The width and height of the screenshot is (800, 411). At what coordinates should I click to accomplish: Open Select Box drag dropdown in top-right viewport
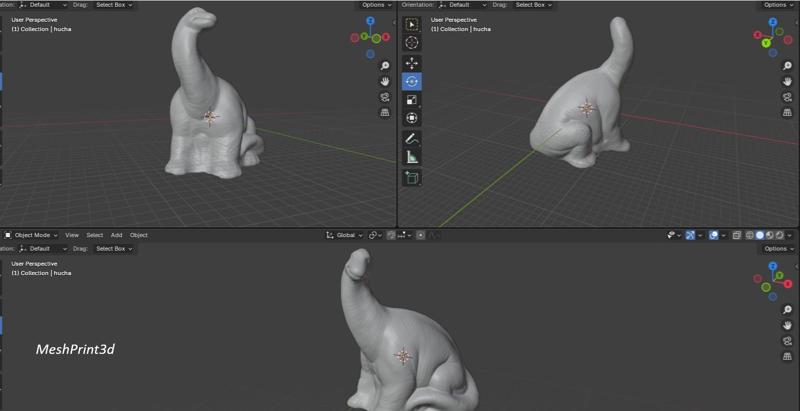coord(533,5)
